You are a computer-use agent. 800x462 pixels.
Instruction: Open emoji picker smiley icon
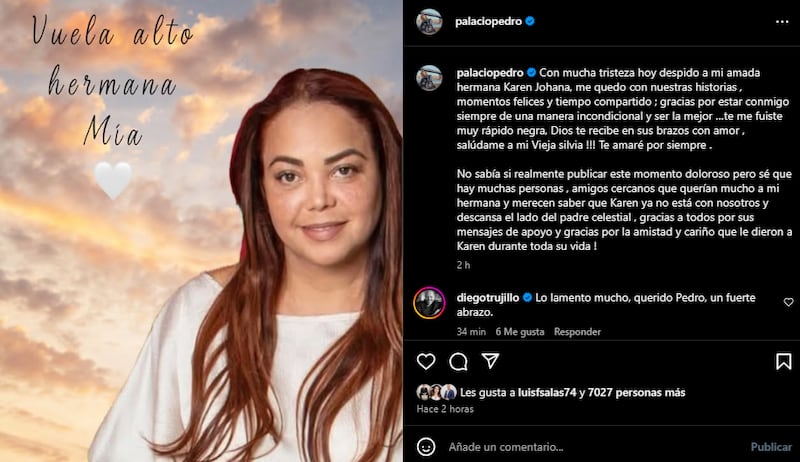pyautogui.click(x=426, y=447)
